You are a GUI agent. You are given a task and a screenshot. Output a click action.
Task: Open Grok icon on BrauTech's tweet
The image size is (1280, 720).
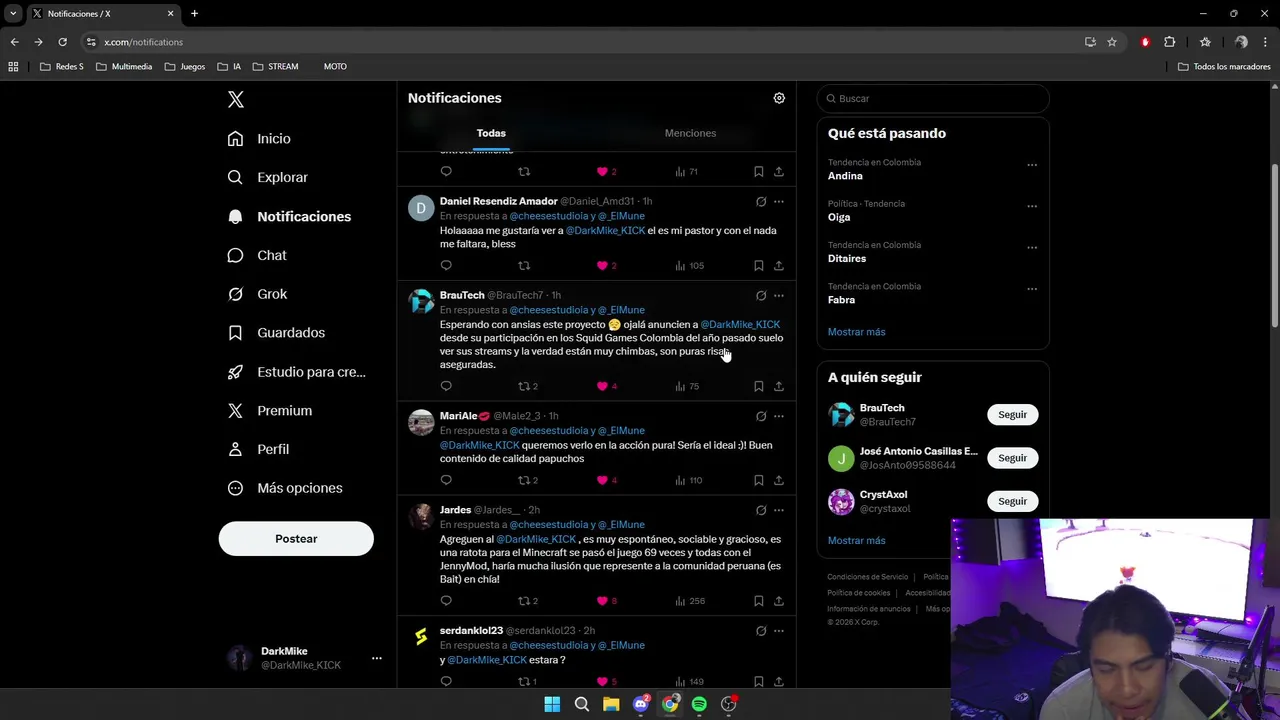point(761,296)
